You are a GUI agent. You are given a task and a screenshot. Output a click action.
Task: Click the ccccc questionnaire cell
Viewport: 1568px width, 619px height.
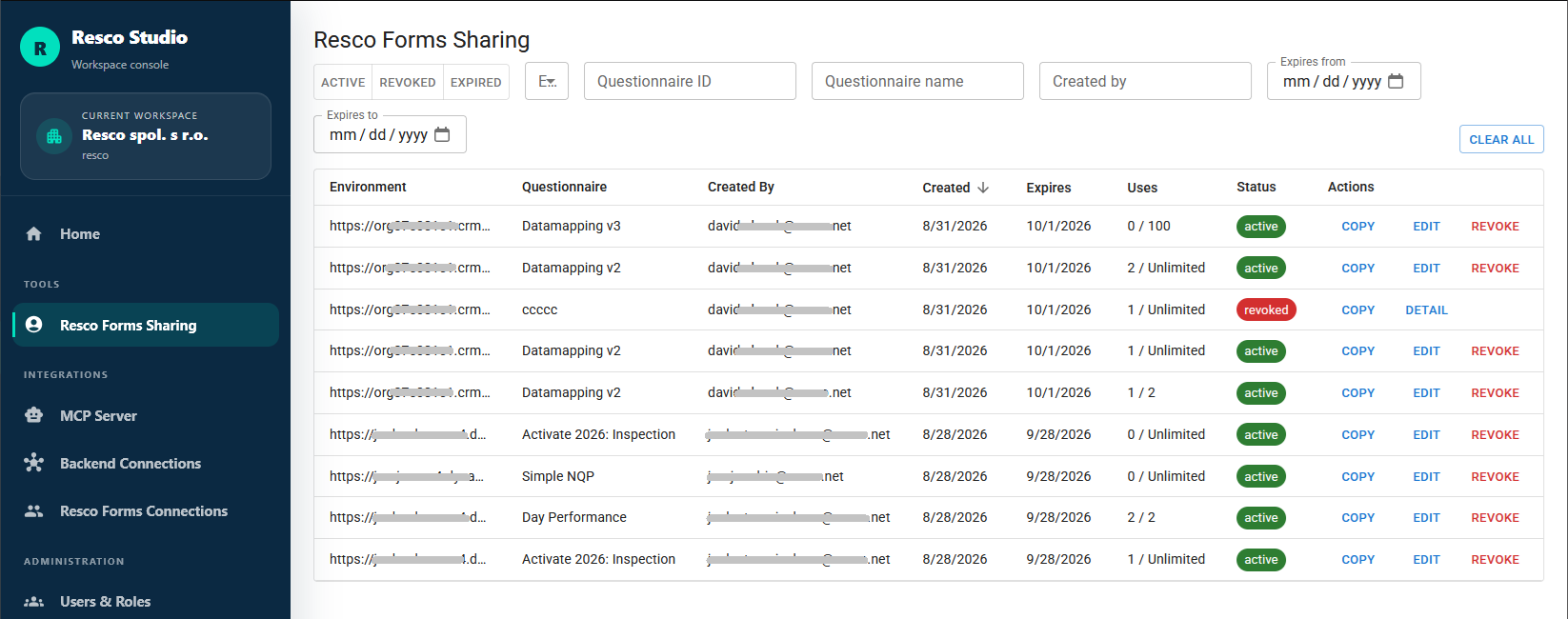pos(539,309)
